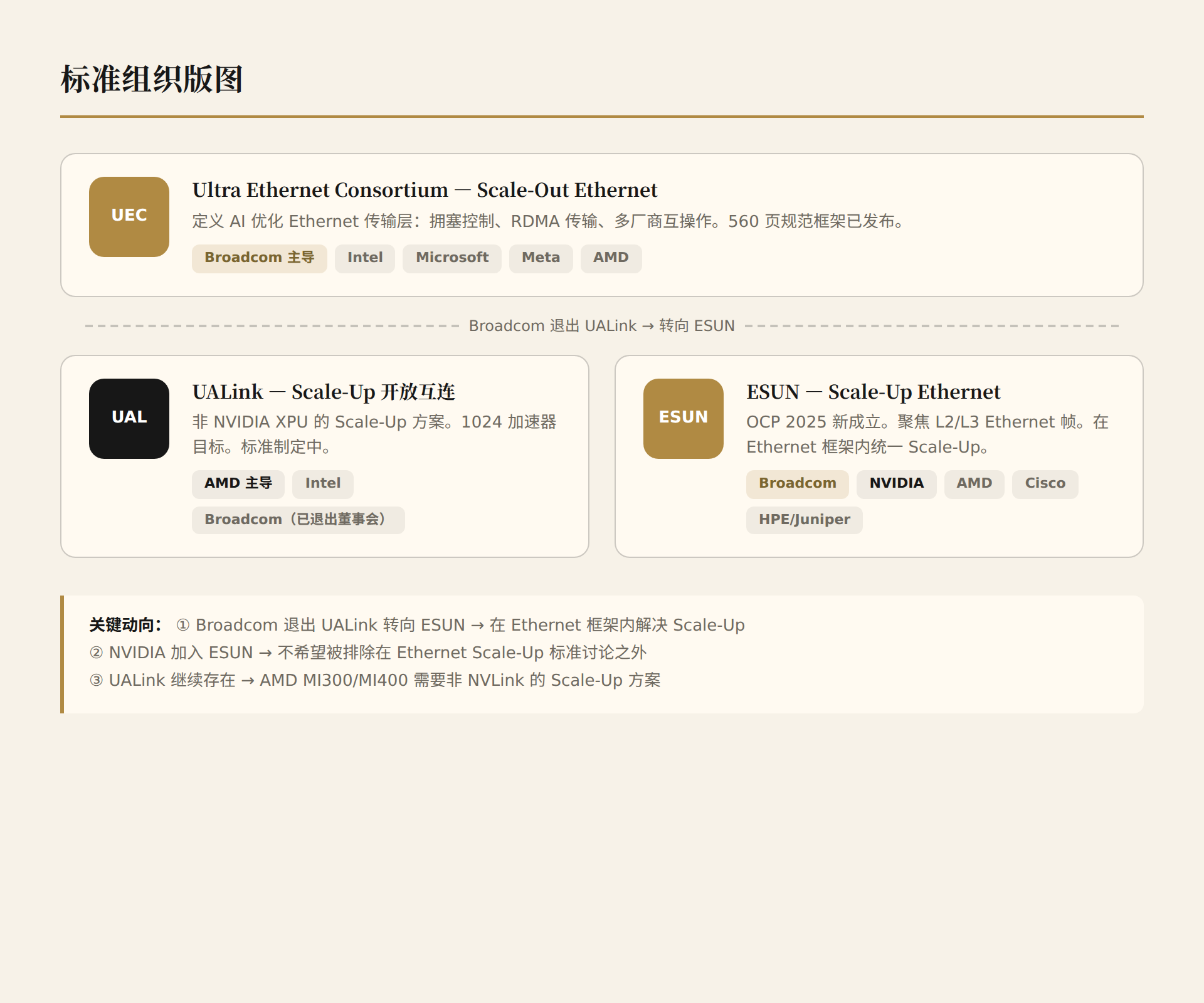
Task: Click the HPE/Juniper tag
Action: click(x=805, y=520)
